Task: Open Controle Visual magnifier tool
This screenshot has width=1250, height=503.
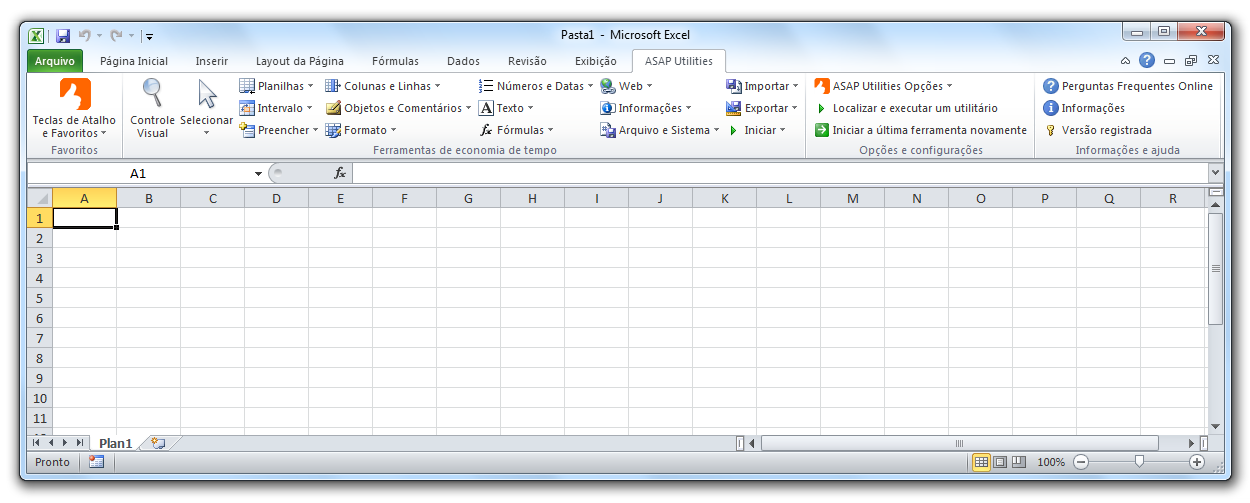Action: (x=152, y=109)
